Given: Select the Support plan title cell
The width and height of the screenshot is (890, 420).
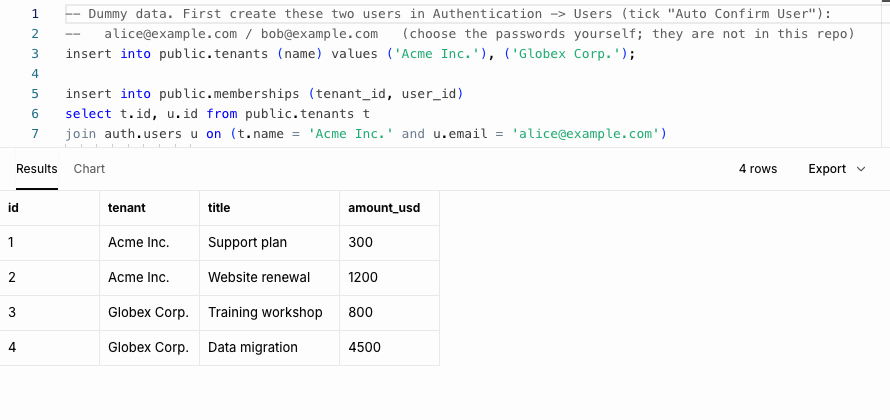Looking at the screenshot, I should click(270, 243).
